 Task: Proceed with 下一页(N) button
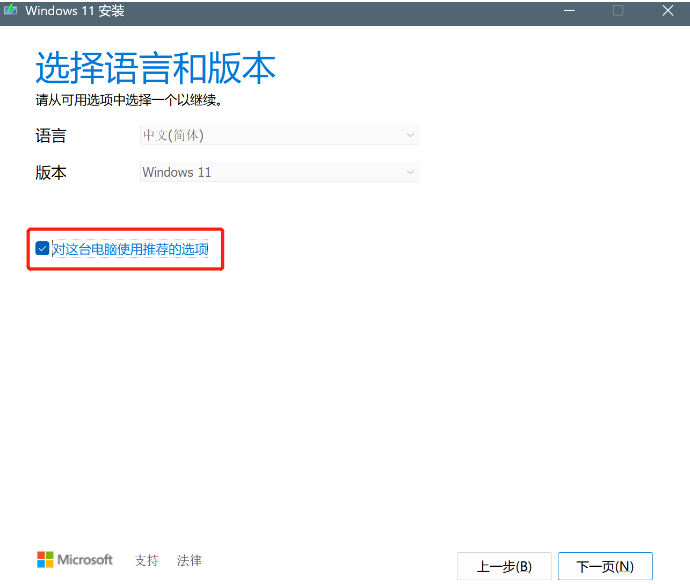pos(605,566)
